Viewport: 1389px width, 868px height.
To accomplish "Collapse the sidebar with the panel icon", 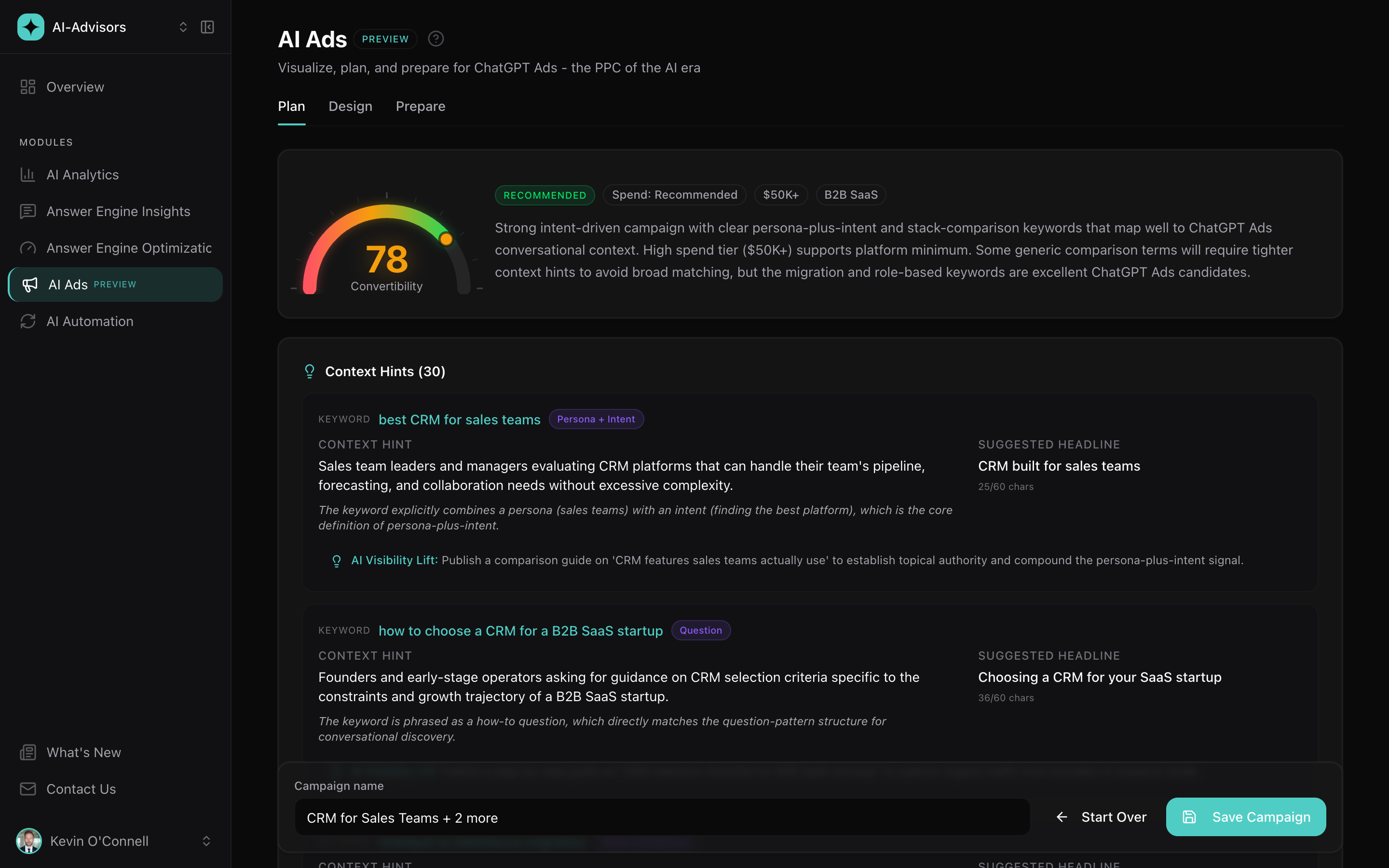I will click(207, 27).
